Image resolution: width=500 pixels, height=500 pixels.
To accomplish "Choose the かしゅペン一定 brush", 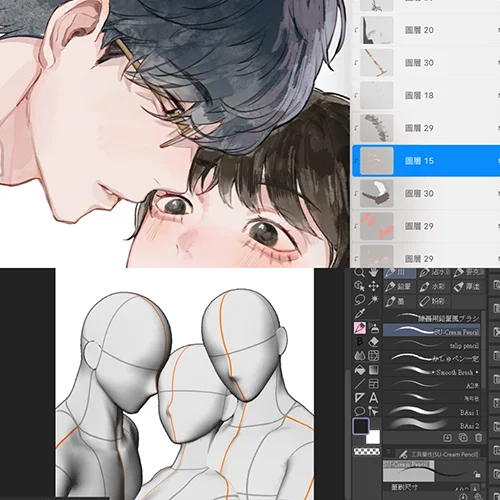I will (x=432, y=358).
